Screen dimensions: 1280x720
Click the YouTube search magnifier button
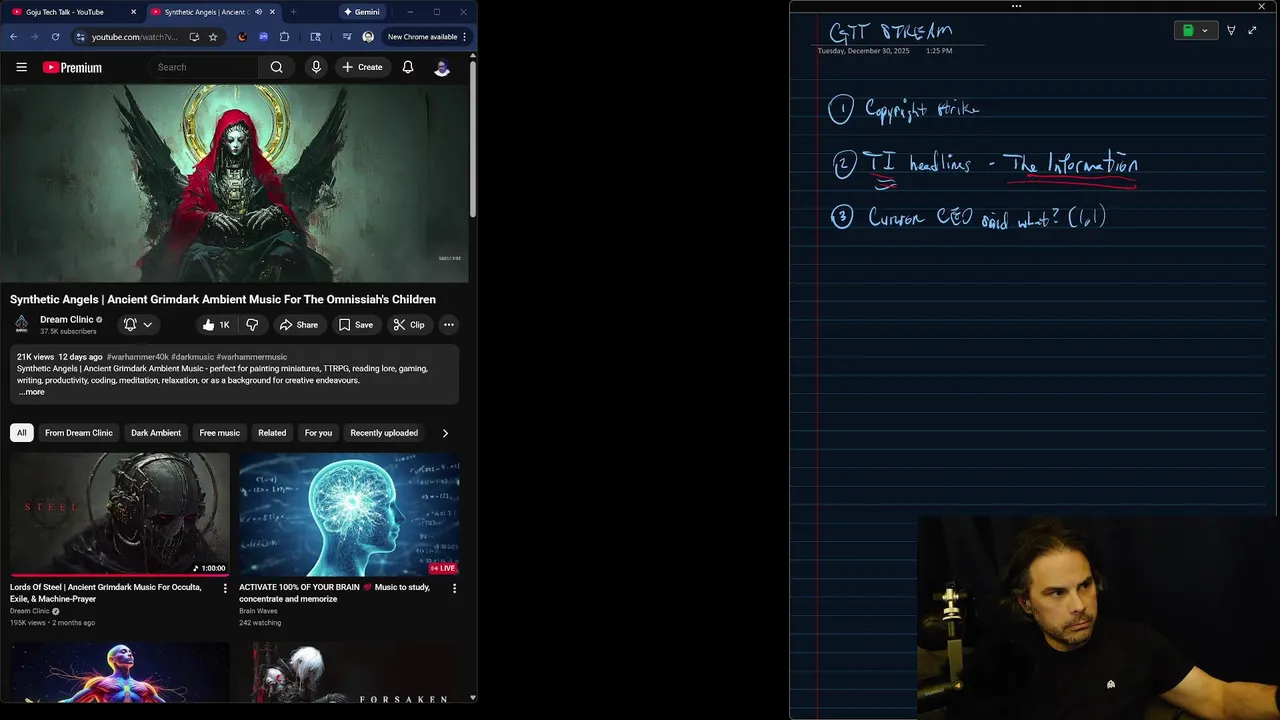coord(276,67)
